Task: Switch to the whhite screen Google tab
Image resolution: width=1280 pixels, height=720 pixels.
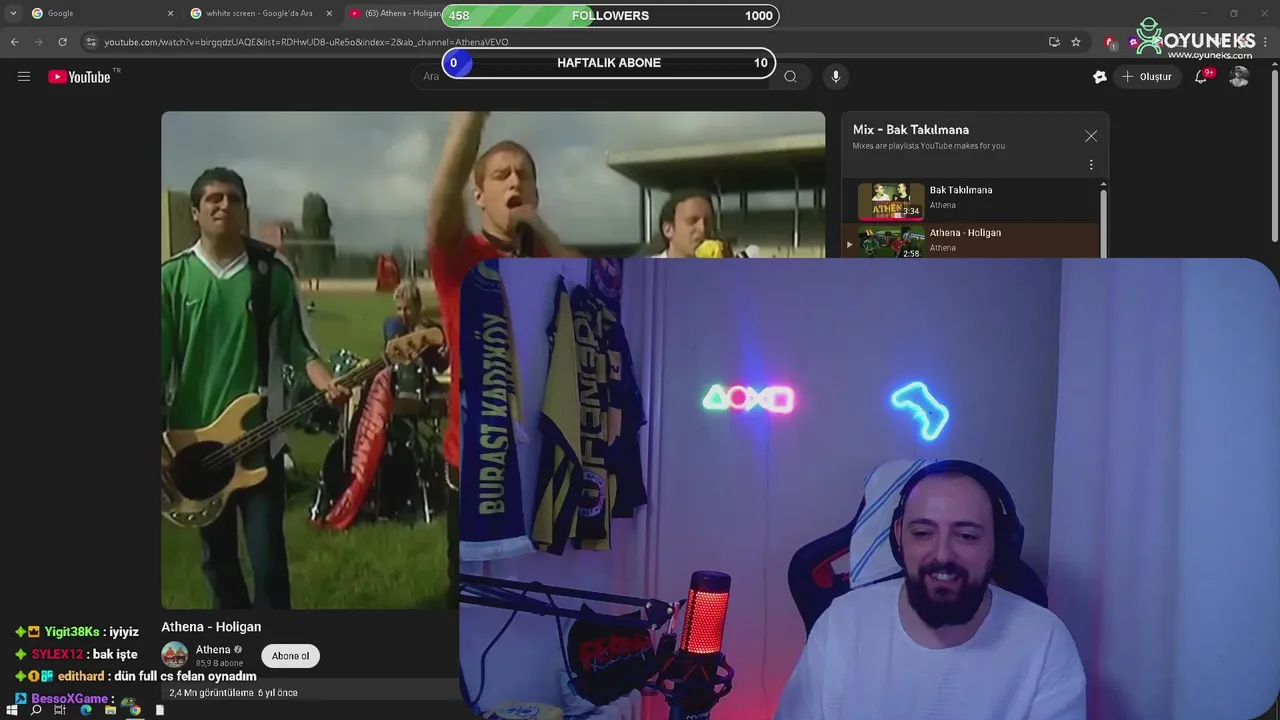Action: click(x=260, y=13)
